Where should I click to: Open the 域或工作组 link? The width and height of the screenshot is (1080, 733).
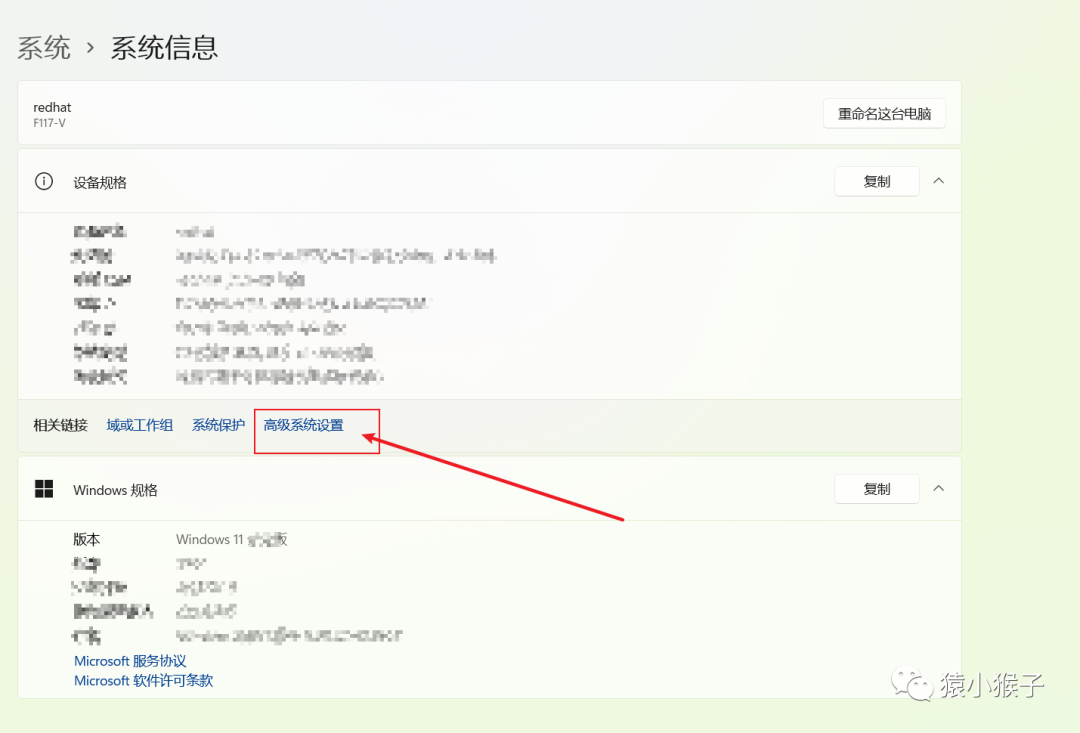(139, 425)
